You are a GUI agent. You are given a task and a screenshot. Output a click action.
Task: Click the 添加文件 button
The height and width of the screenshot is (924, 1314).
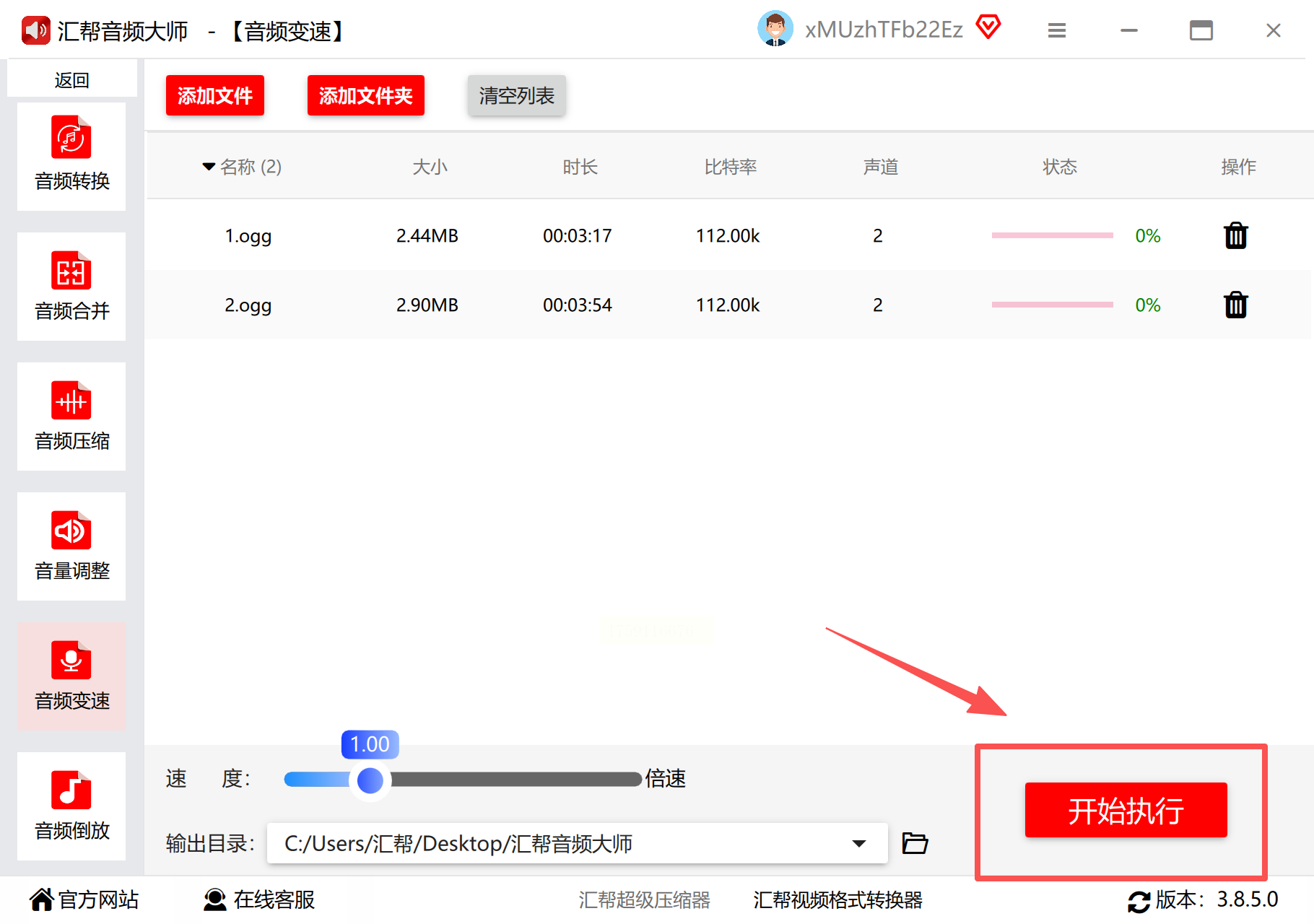pos(215,95)
